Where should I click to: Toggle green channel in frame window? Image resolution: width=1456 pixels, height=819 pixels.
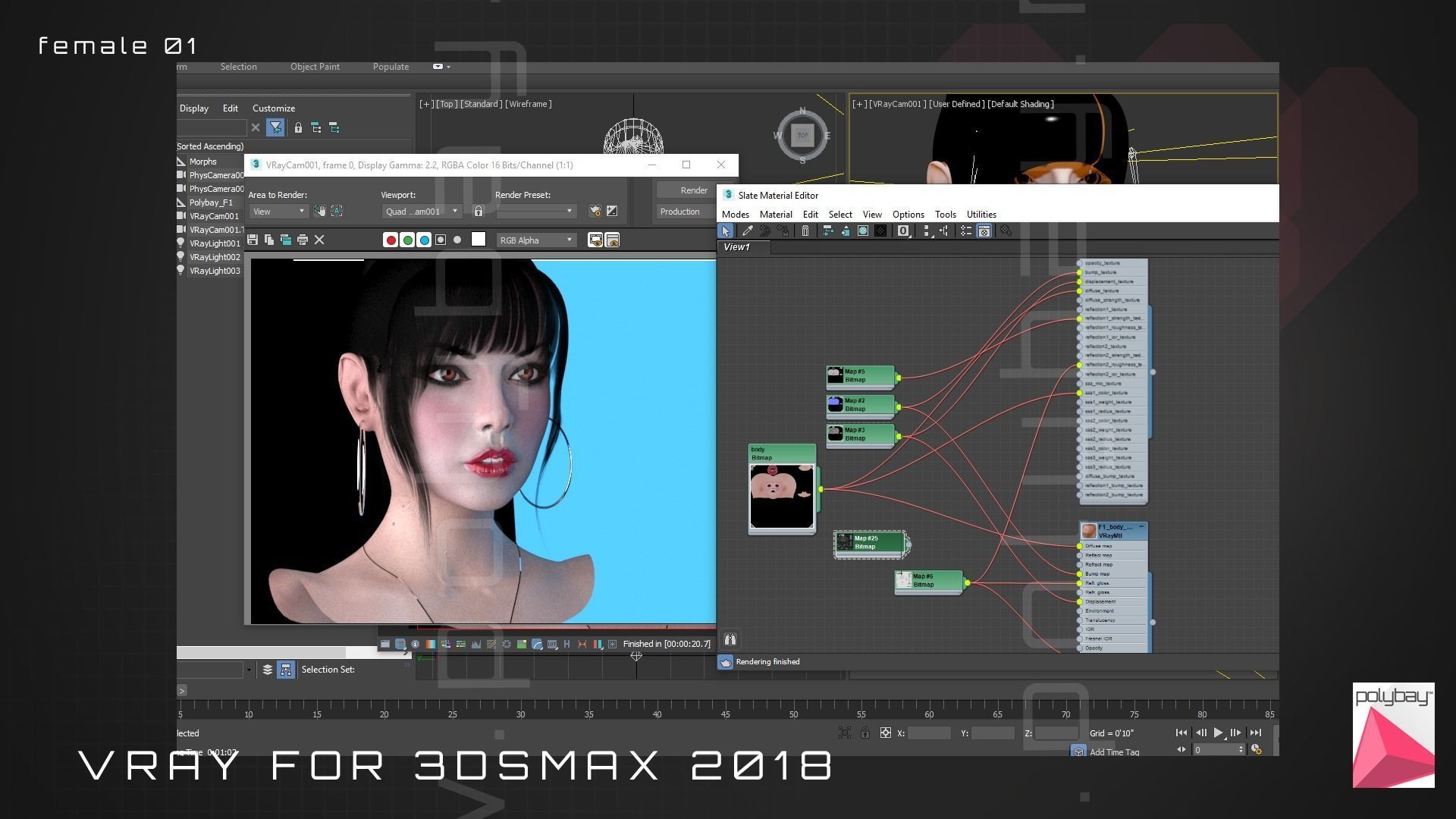coord(407,240)
